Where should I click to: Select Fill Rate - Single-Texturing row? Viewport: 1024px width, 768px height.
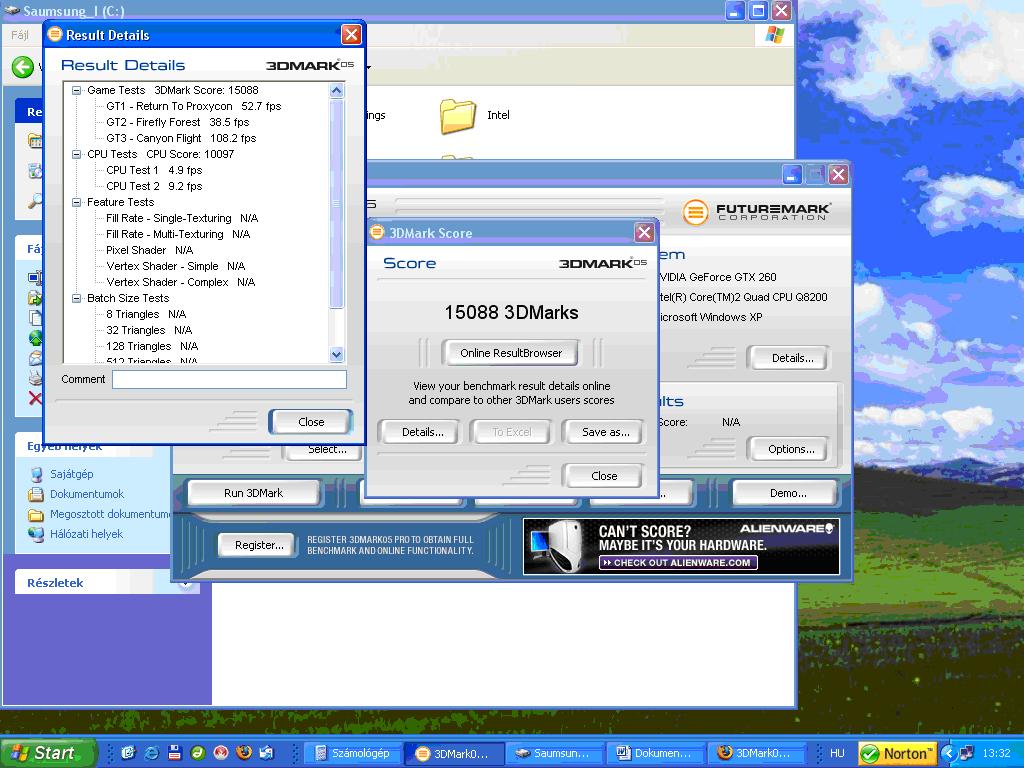(x=182, y=218)
